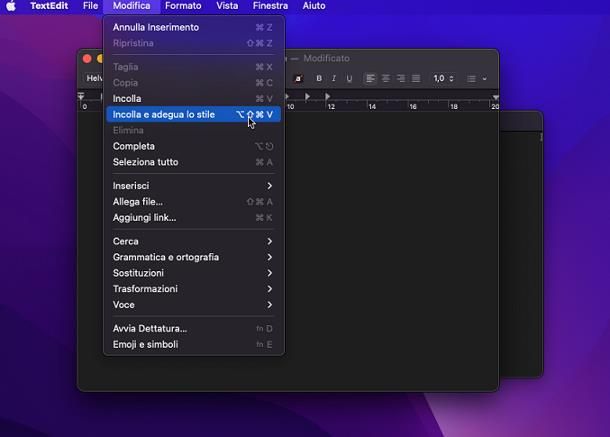
Task: Open the list bullets and numbering dropdown
Action: (x=477, y=79)
